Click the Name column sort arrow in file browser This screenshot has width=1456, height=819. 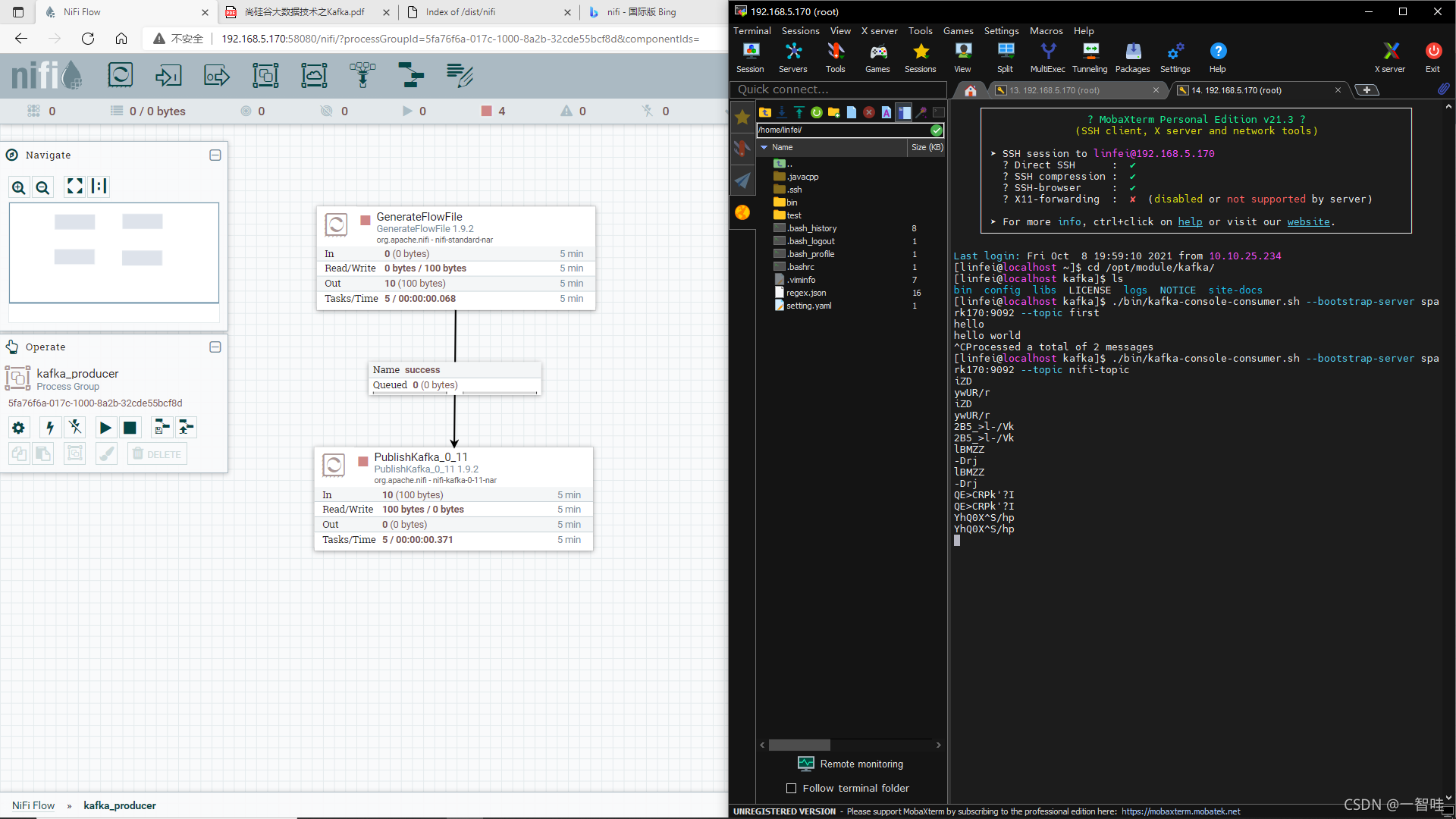tap(764, 147)
